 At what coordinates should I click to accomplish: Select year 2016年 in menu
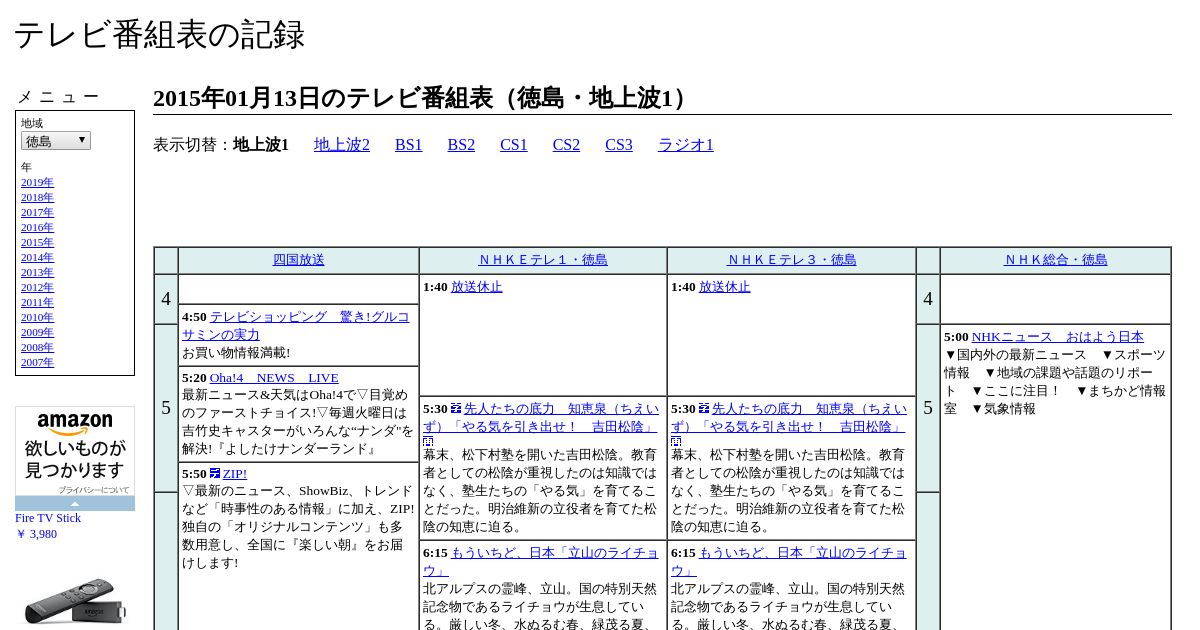(x=37, y=227)
